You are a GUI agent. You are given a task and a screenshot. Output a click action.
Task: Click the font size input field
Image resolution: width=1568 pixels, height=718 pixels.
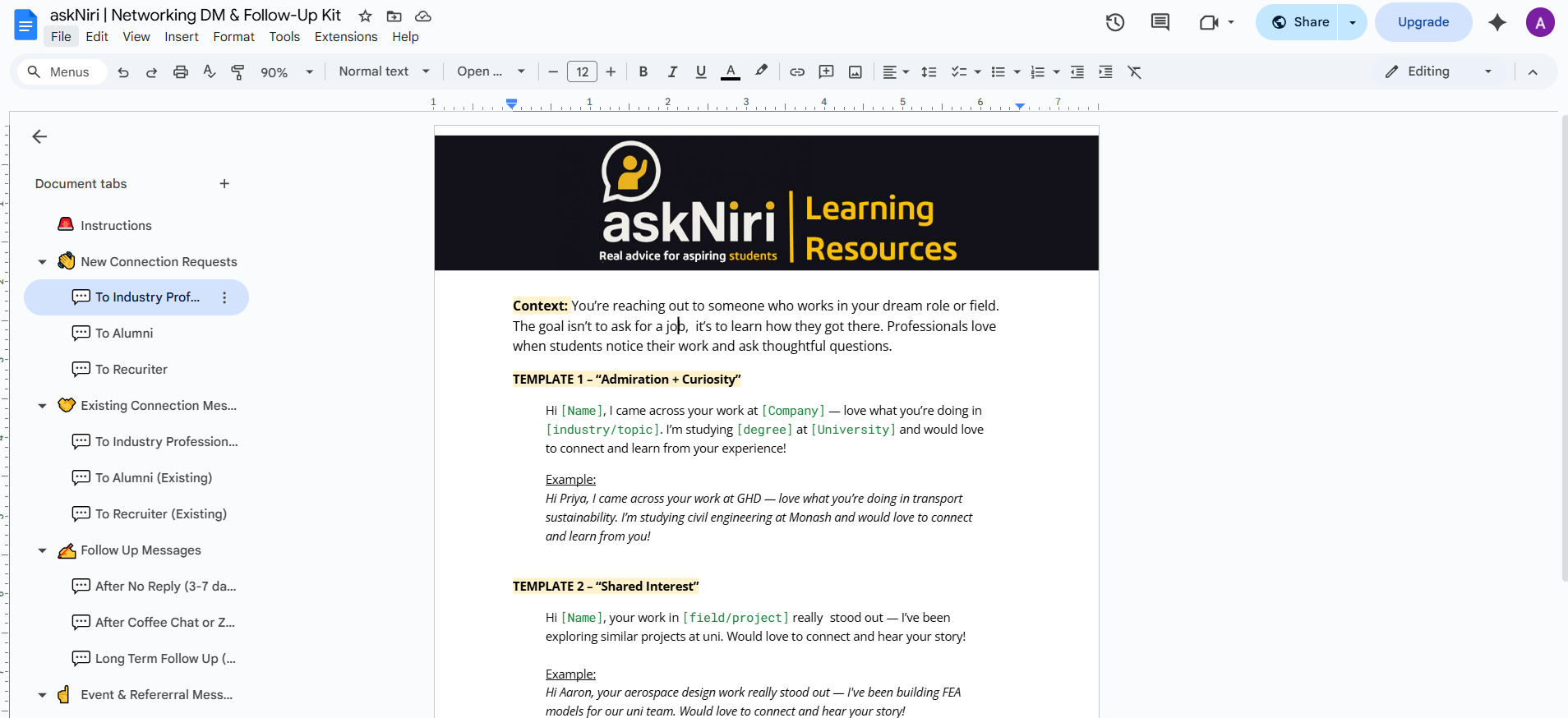click(x=583, y=72)
